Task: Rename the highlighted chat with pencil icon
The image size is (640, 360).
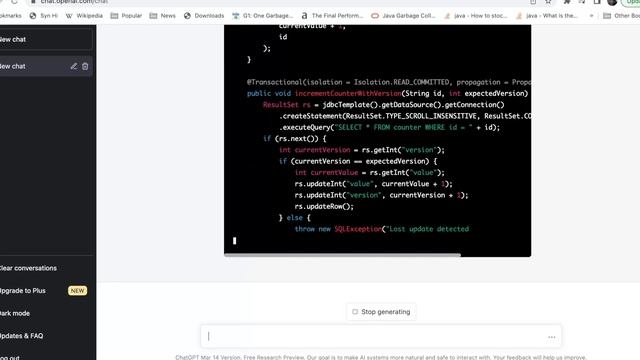Action: [73, 66]
